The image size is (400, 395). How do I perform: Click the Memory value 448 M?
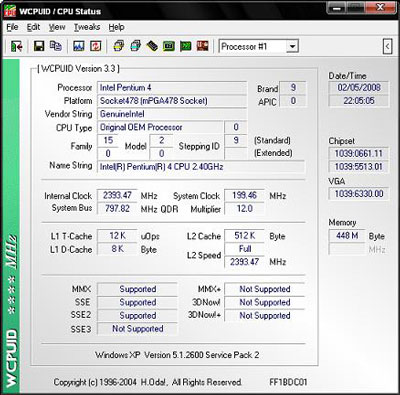coord(347,236)
